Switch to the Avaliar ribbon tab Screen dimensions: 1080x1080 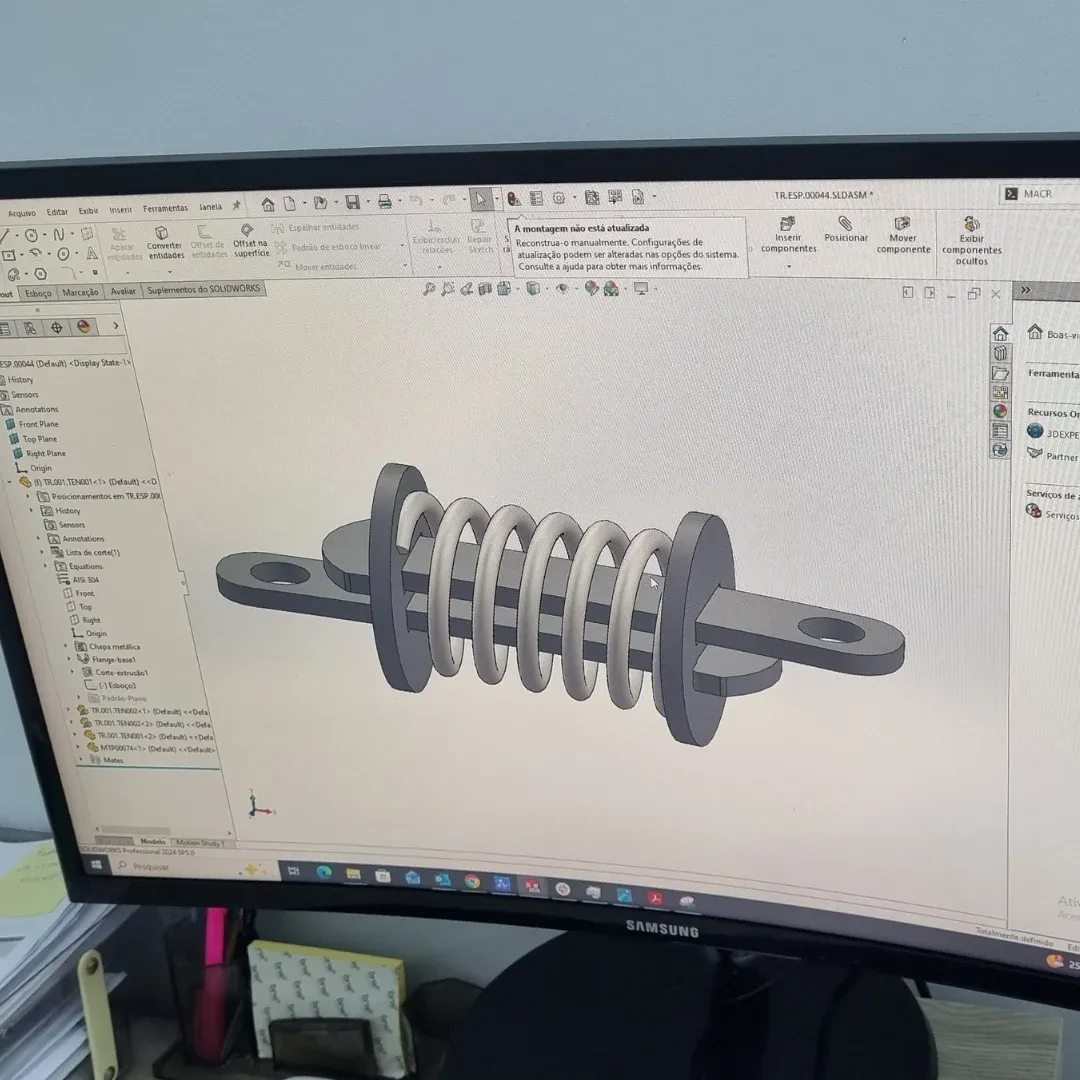click(x=122, y=291)
